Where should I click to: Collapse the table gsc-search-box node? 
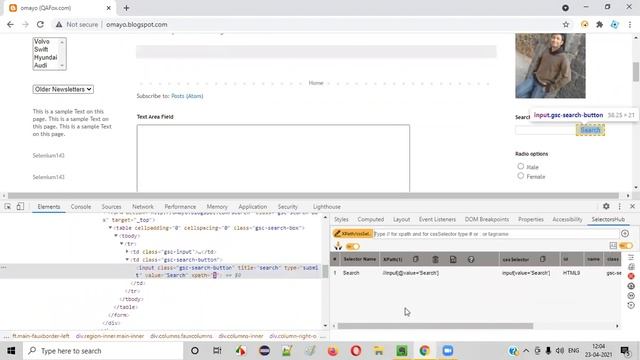110,228
